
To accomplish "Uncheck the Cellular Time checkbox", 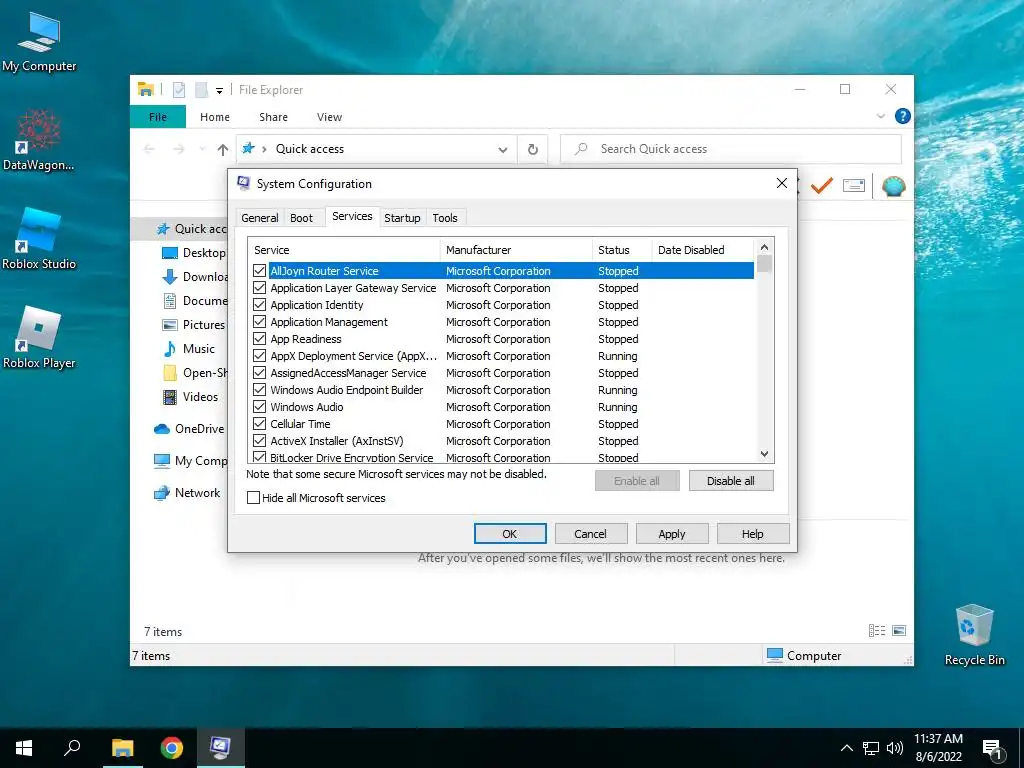I will (x=259, y=423).
